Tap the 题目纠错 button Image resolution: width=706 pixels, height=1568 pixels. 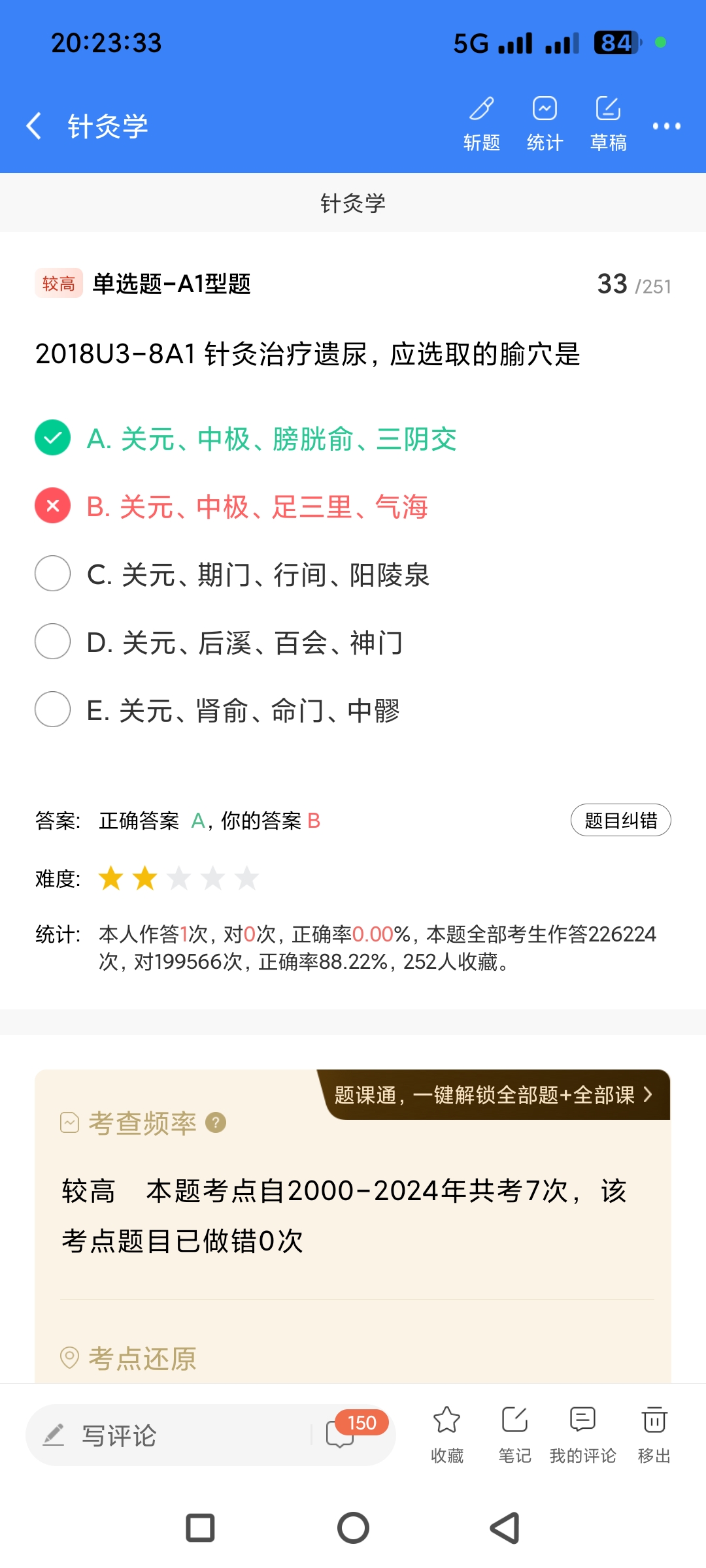tap(620, 820)
